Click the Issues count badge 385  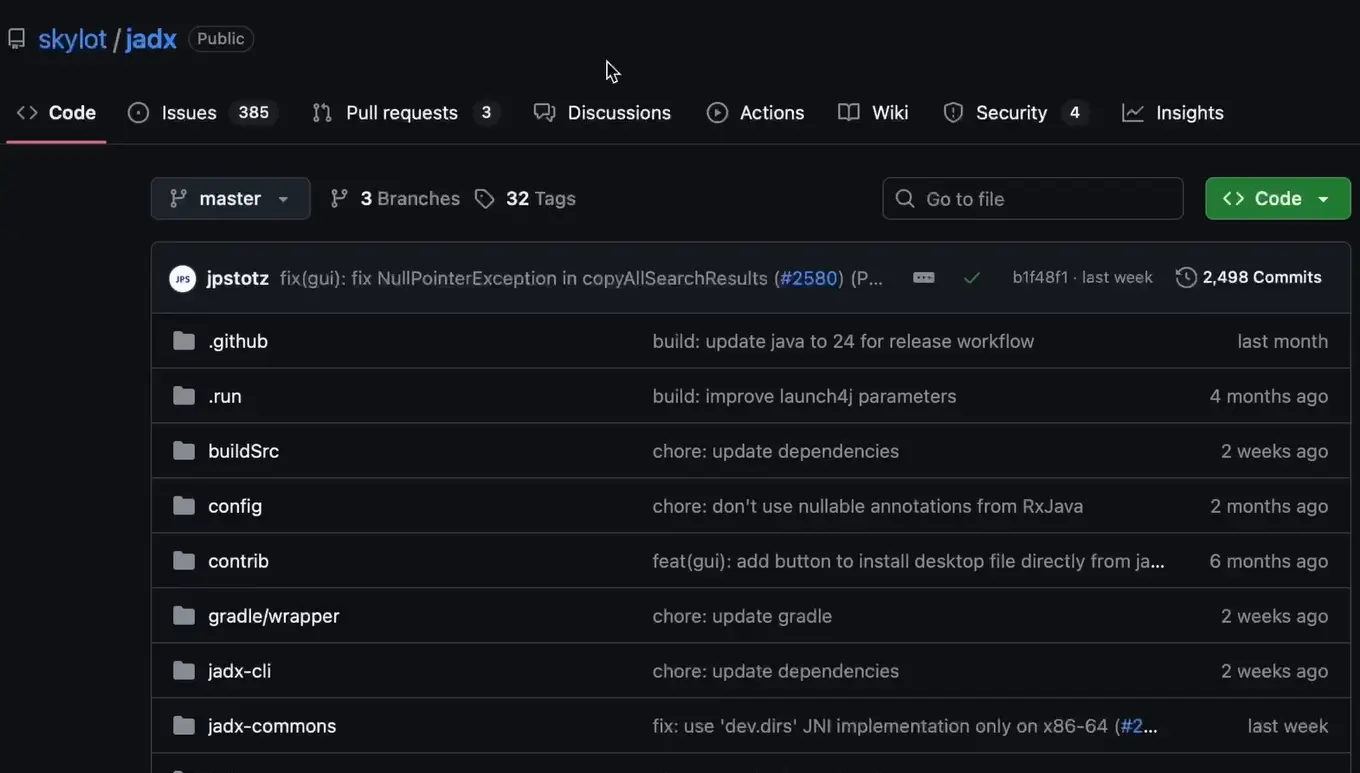pyautogui.click(x=254, y=113)
